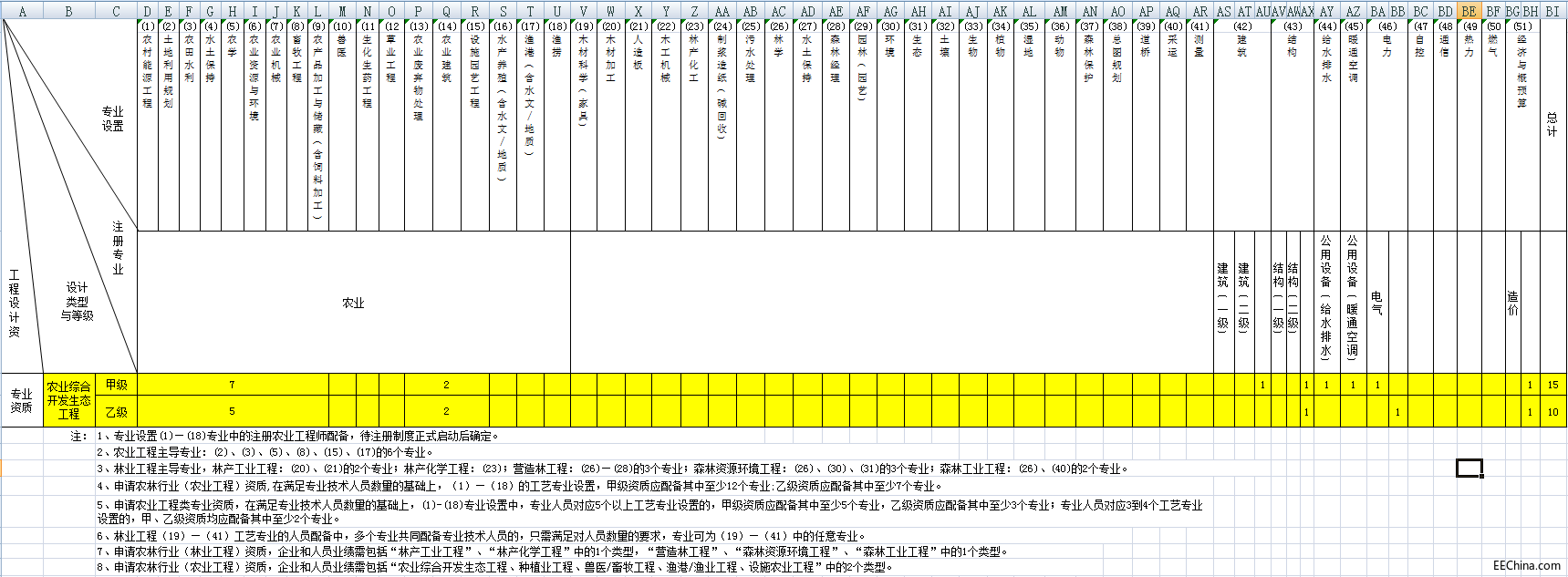Select column C header
The height and width of the screenshot is (577, 1568).
116,11
